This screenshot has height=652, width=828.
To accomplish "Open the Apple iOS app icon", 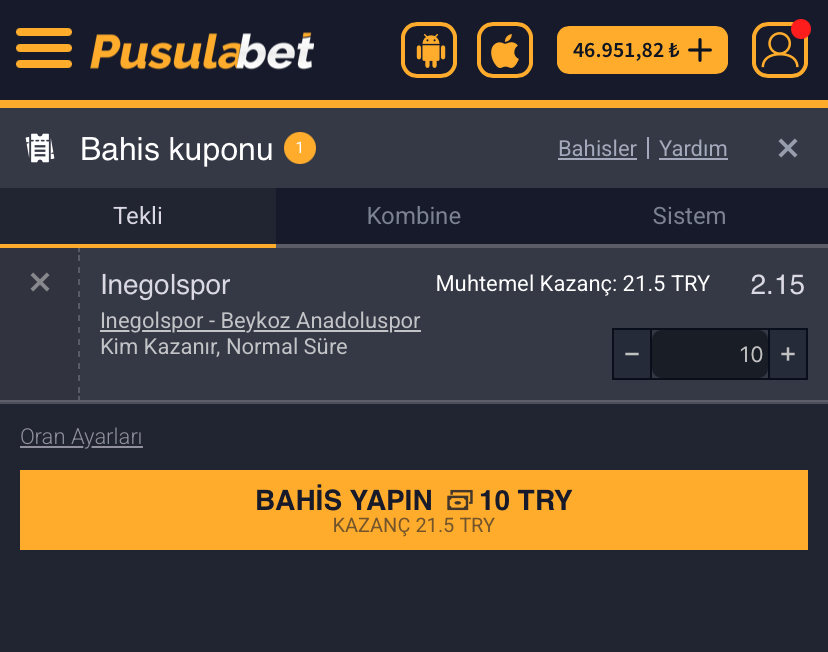I will 505,50.
